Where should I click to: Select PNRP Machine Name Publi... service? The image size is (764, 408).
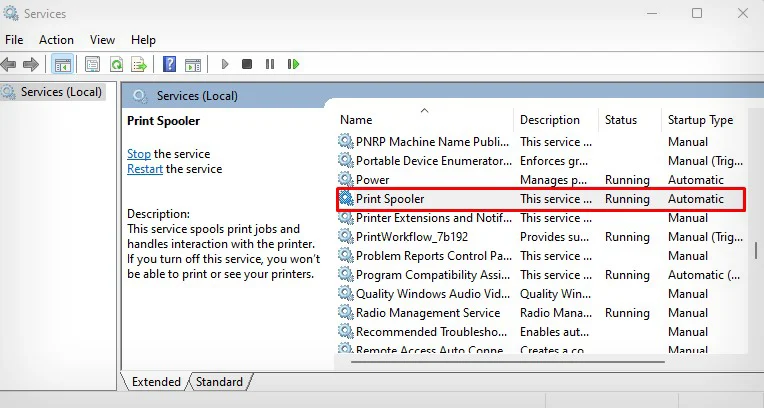[x=432, y=142]
